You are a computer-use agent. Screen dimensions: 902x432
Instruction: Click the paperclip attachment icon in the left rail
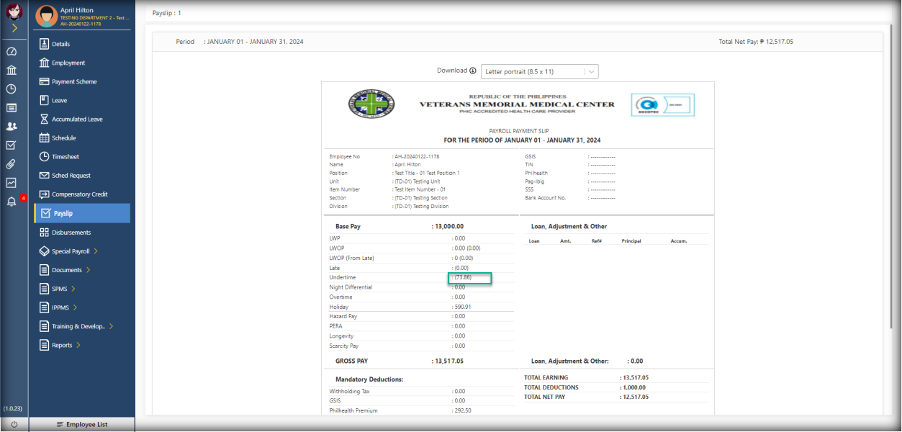[11, 163]
